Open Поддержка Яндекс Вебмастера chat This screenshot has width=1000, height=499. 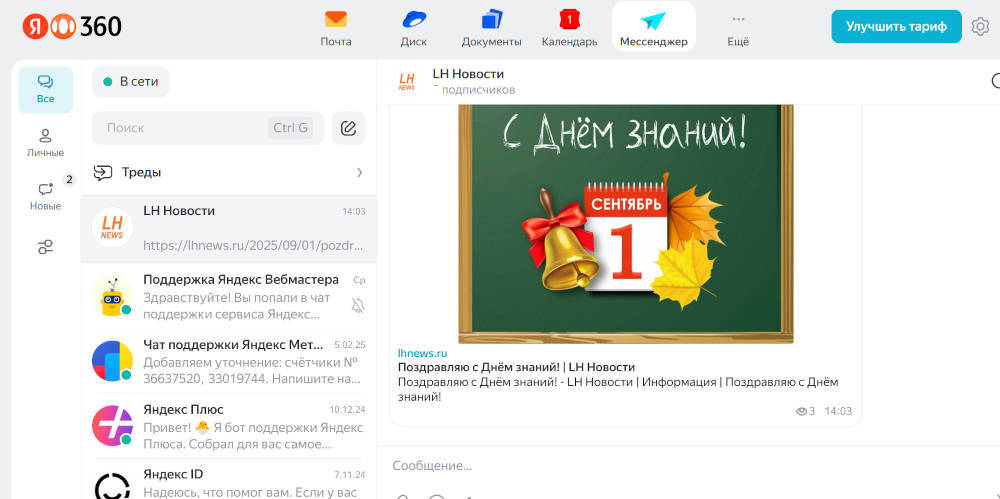(x=228, y=296)
